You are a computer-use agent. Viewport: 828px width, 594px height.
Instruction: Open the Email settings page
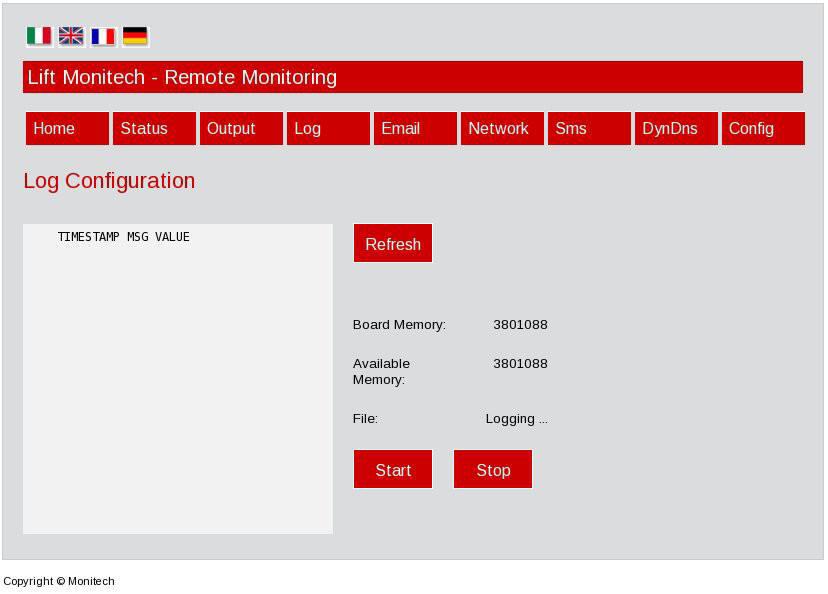coord(415,128)
